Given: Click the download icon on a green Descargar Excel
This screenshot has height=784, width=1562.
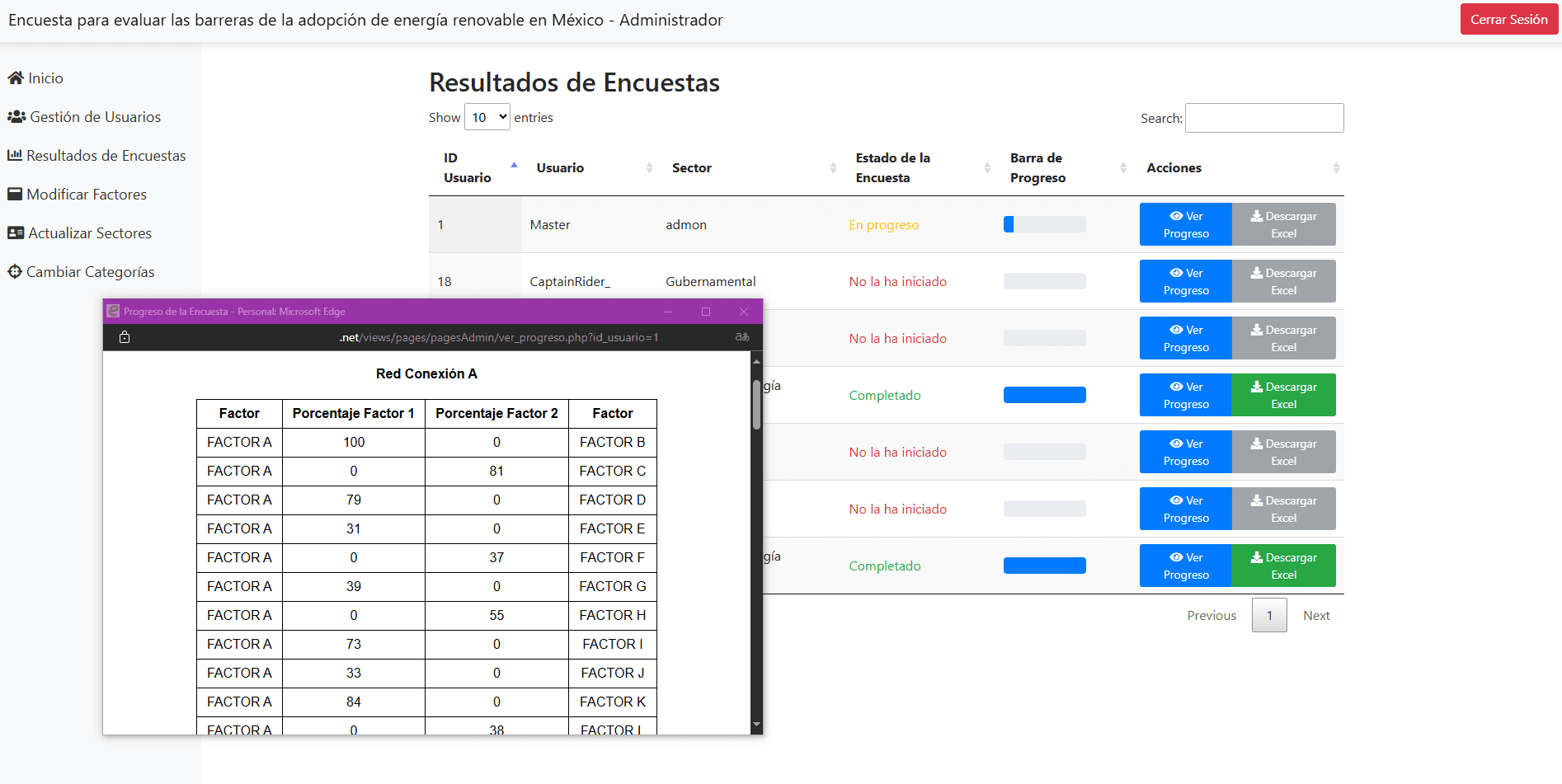Looking at the screenshot, I should [x=1256, y=387].
